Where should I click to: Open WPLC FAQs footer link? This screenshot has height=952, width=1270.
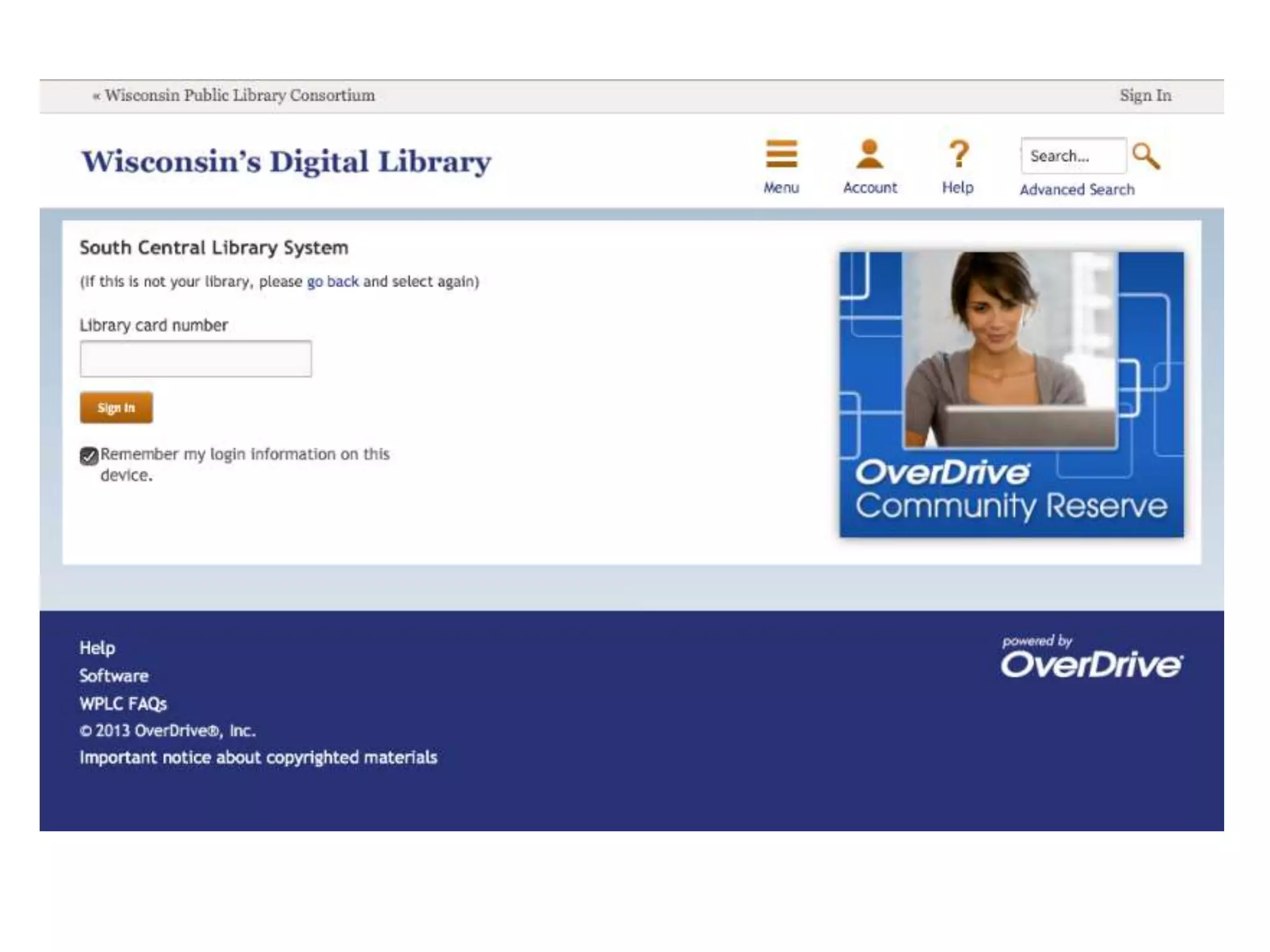pos(123,703)
